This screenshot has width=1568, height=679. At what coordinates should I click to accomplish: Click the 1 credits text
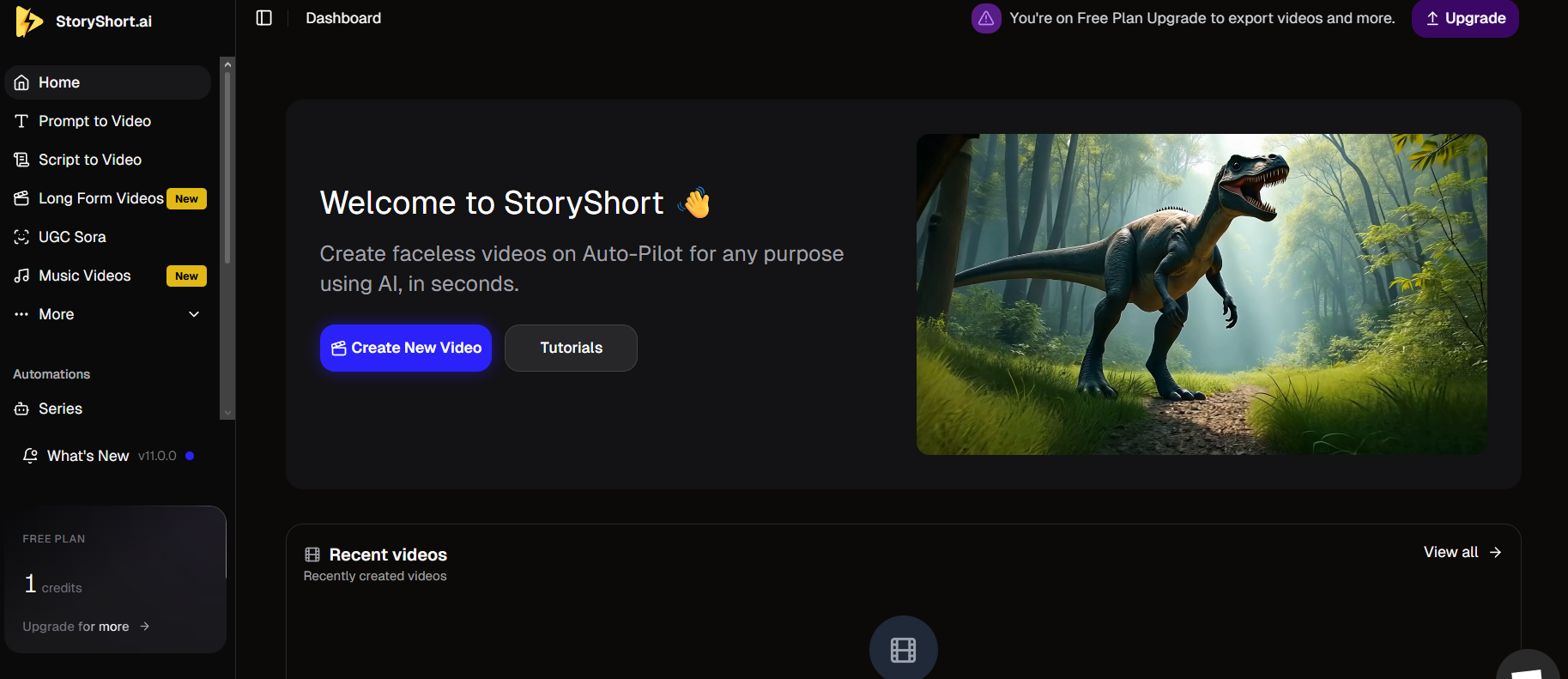point(53,585)
